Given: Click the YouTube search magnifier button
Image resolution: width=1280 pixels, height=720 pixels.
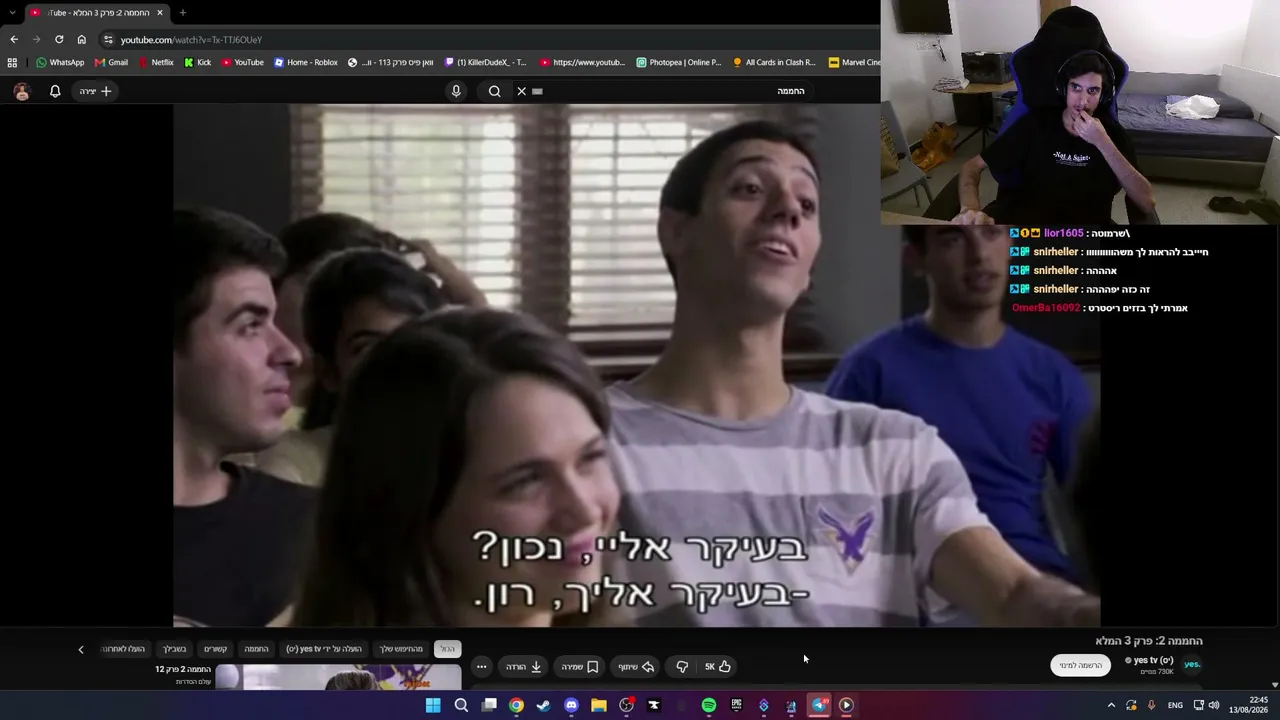Looking at the screenshot, I should click(x=495, y=91).
